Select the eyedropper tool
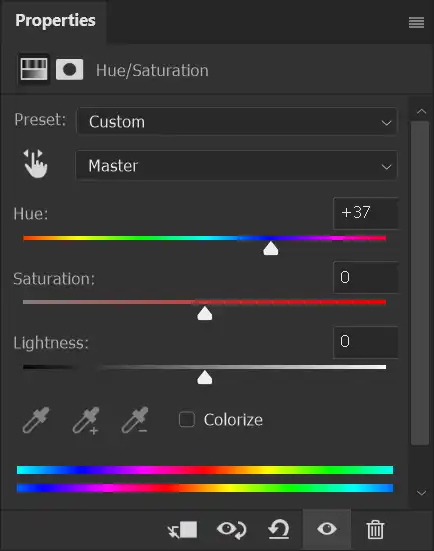This screenshot has height=551, width=434. coord(36,420)
